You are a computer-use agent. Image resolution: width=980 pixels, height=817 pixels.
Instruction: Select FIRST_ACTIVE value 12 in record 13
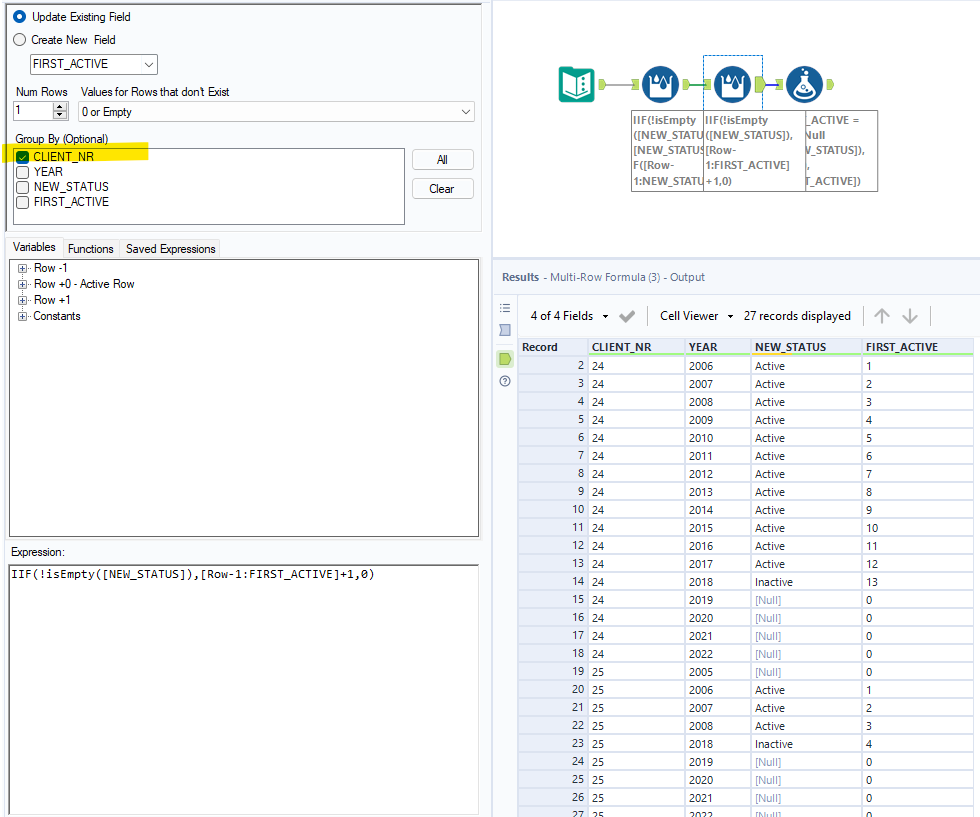[x=917, y=564]
